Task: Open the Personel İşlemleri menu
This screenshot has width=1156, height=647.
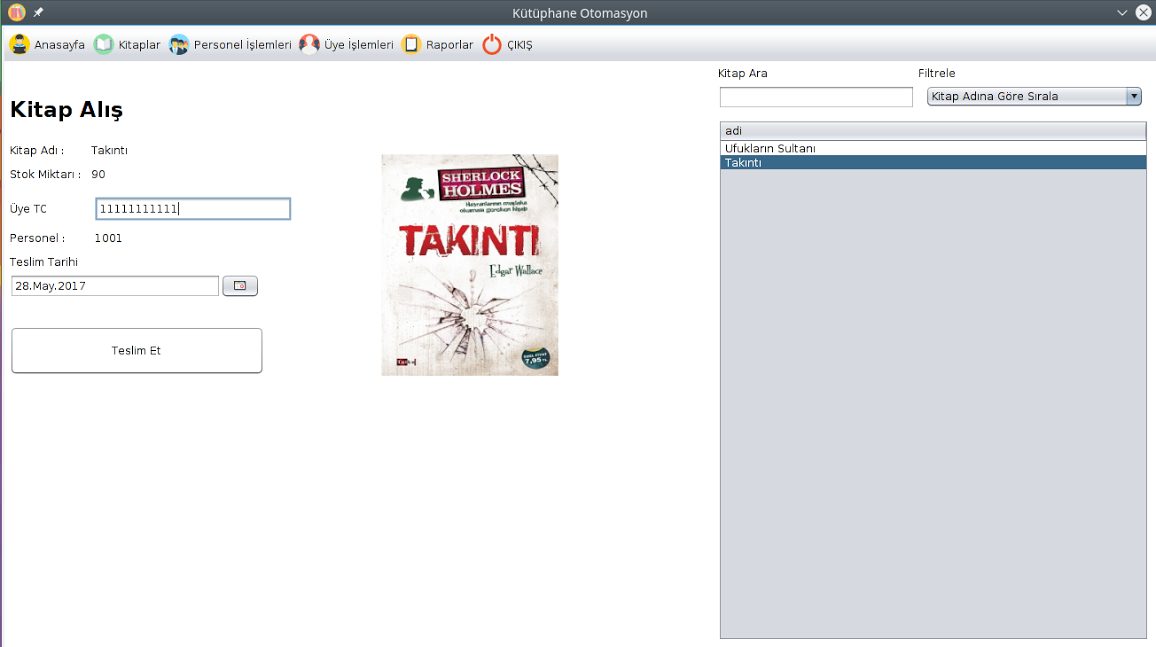Action: [243, 45]
